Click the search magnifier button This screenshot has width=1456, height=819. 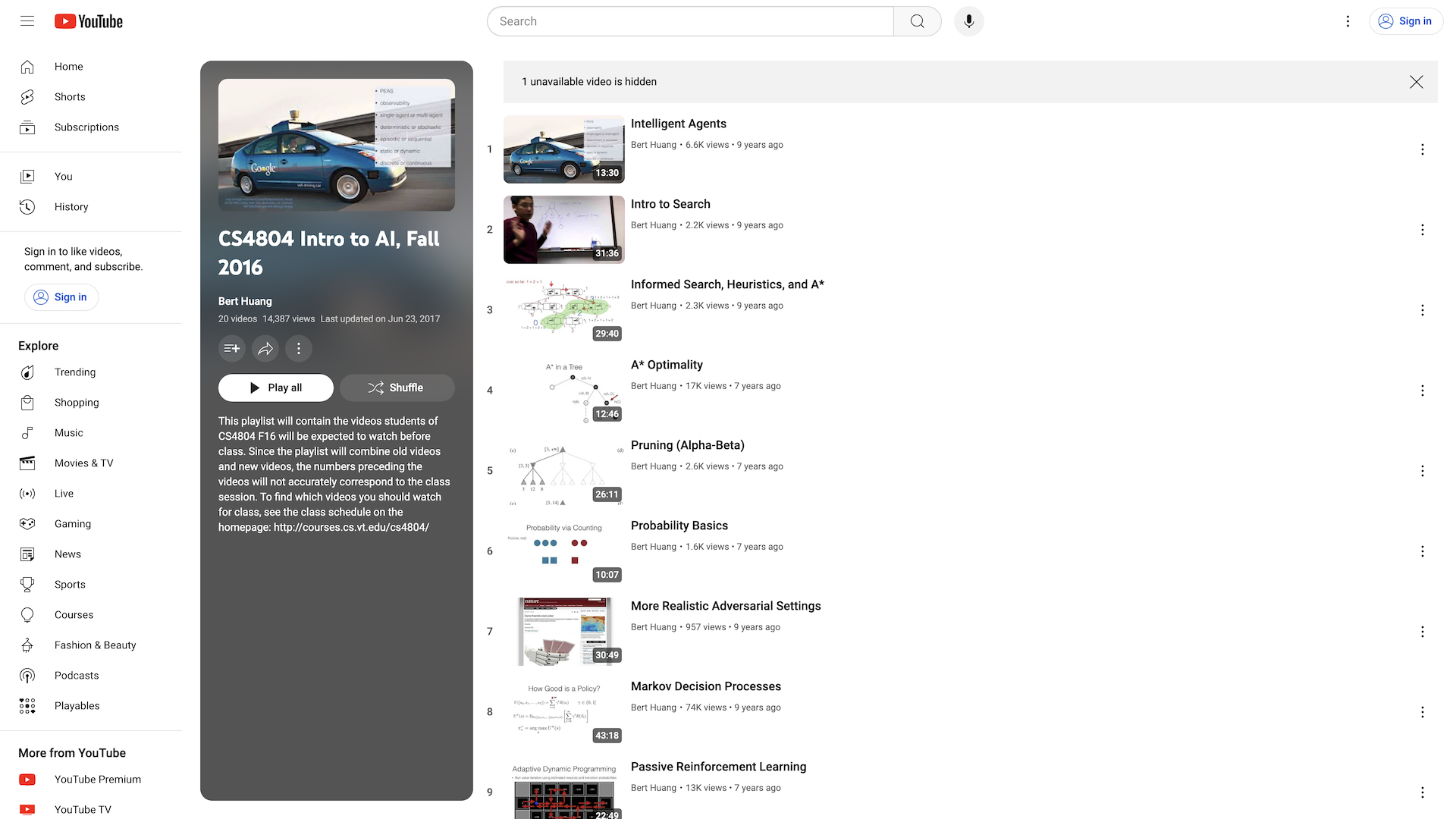[x=918, y=21]
